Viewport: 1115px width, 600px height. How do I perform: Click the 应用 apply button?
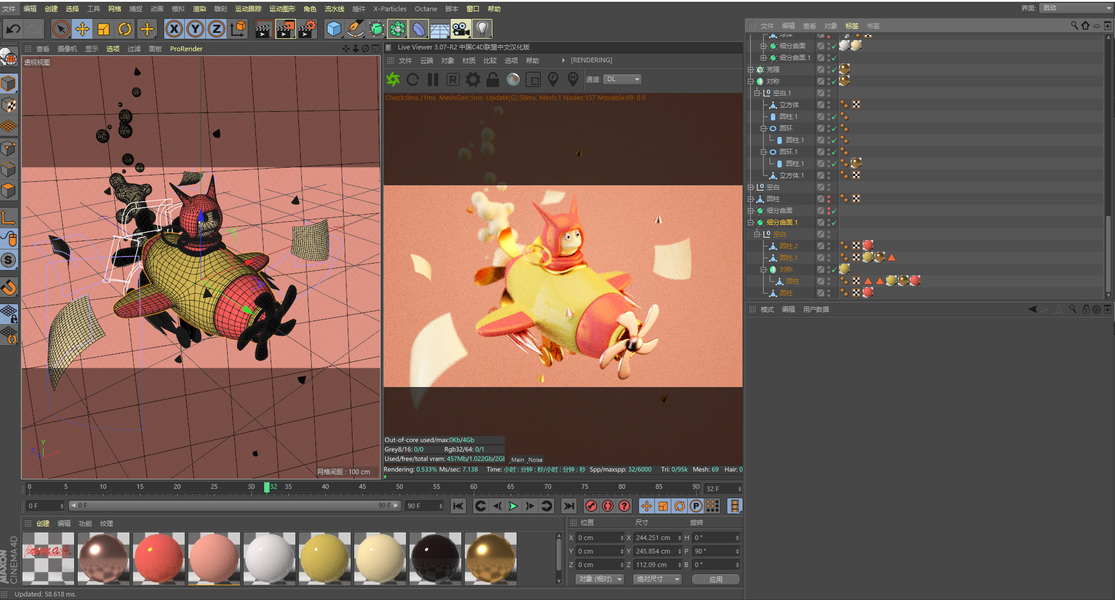715,579
